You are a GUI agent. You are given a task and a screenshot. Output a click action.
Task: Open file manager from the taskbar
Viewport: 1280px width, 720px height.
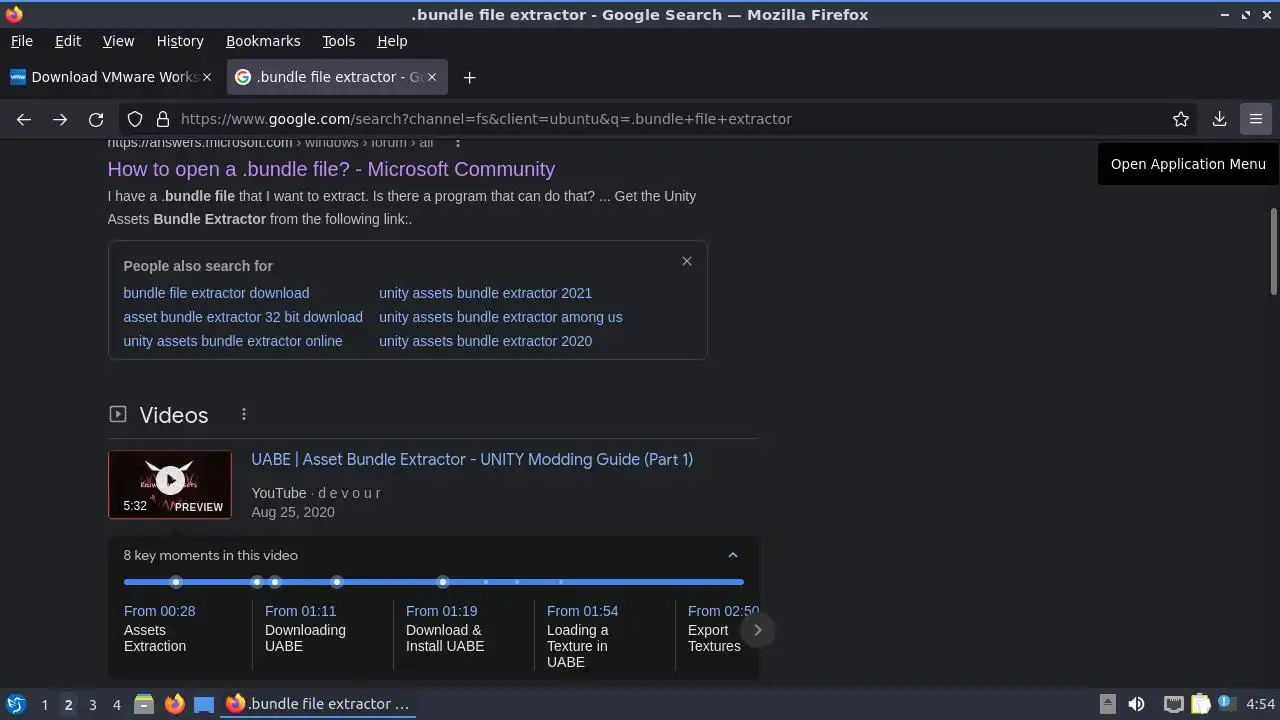[144, 704]
